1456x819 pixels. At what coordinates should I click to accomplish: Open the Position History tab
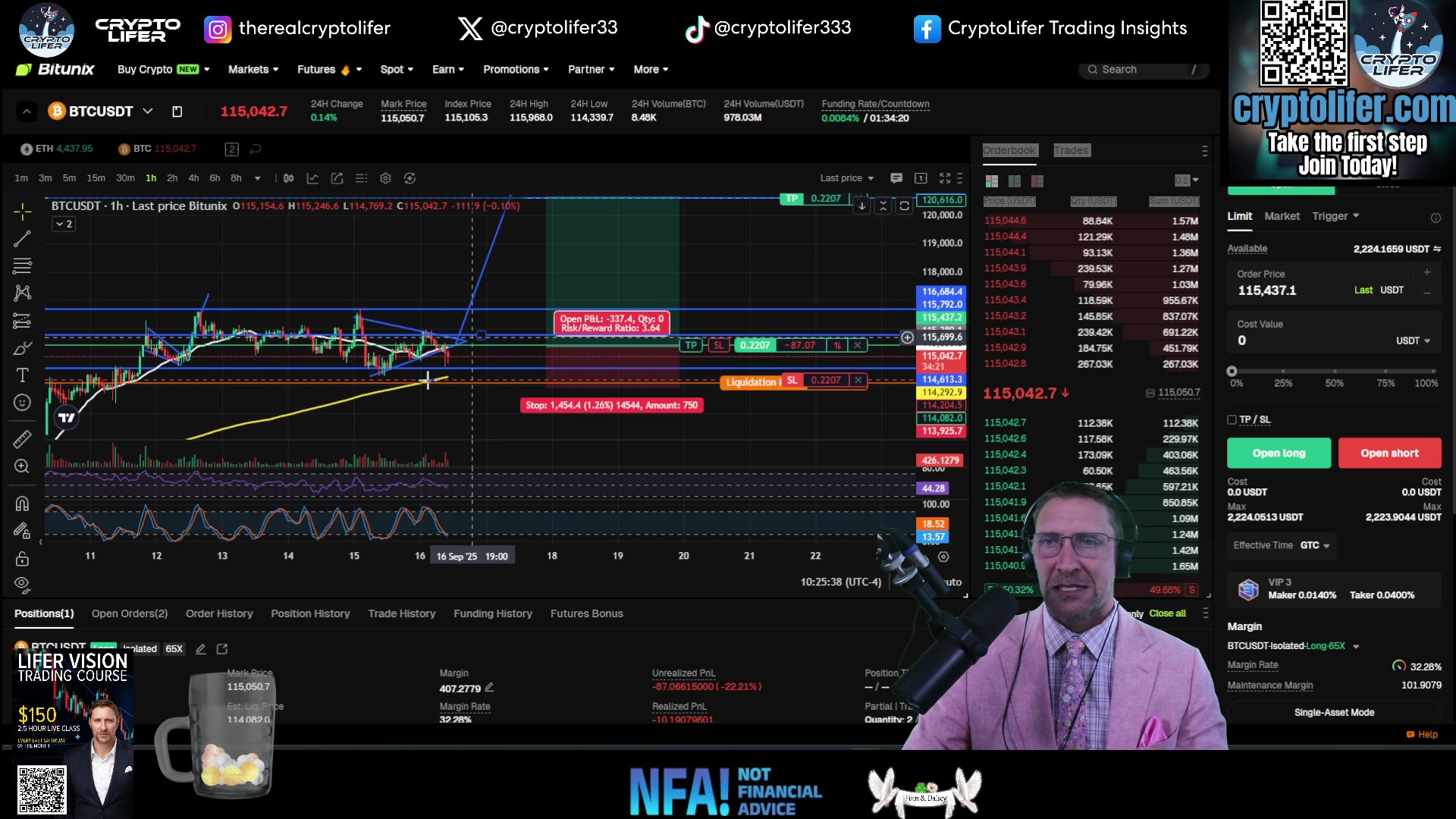coord(310,613)
